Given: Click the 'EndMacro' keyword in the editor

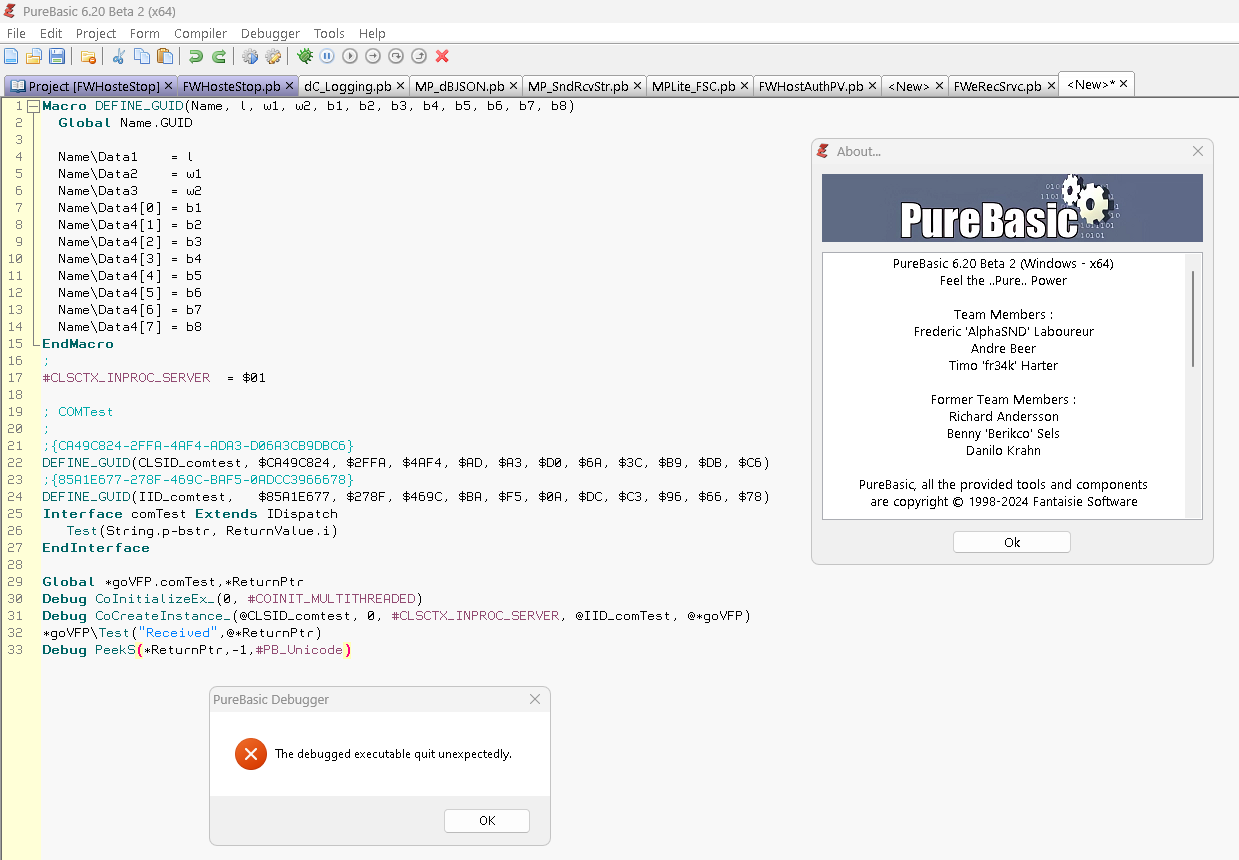Looking at the screenshot, I should point(78,344).
